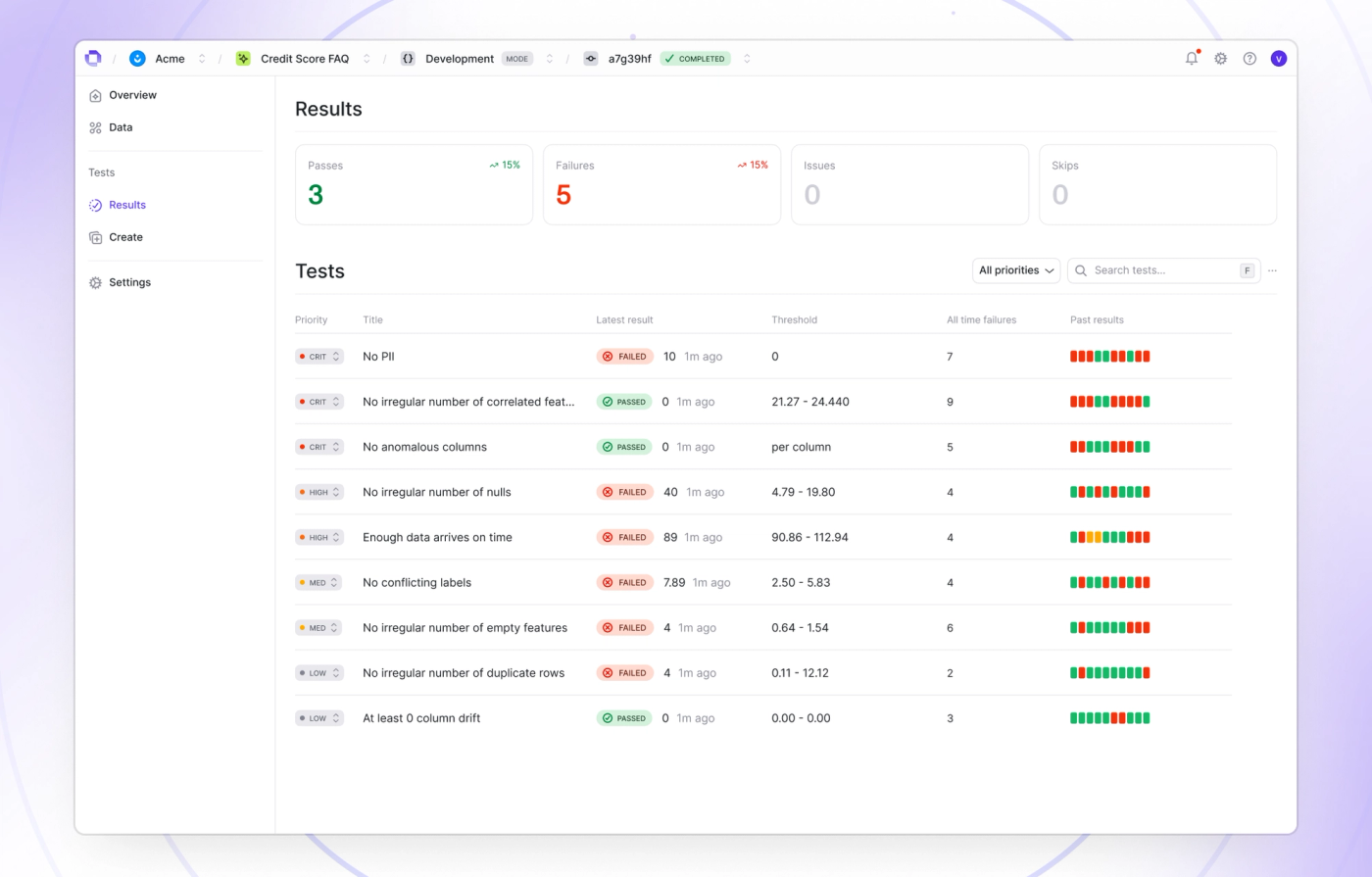Click the Development braces icon
Viewport: 1372px width, 877px height.
408,59
